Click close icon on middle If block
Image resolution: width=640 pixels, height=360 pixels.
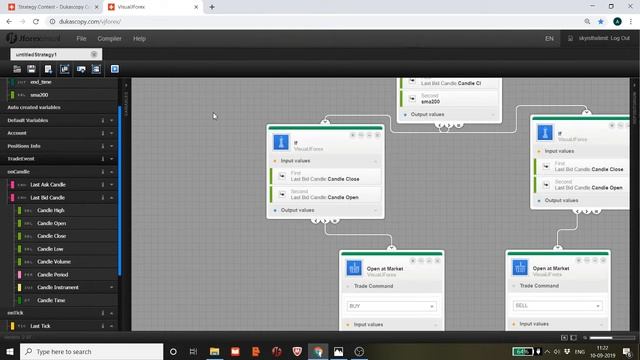pos(378,135)
